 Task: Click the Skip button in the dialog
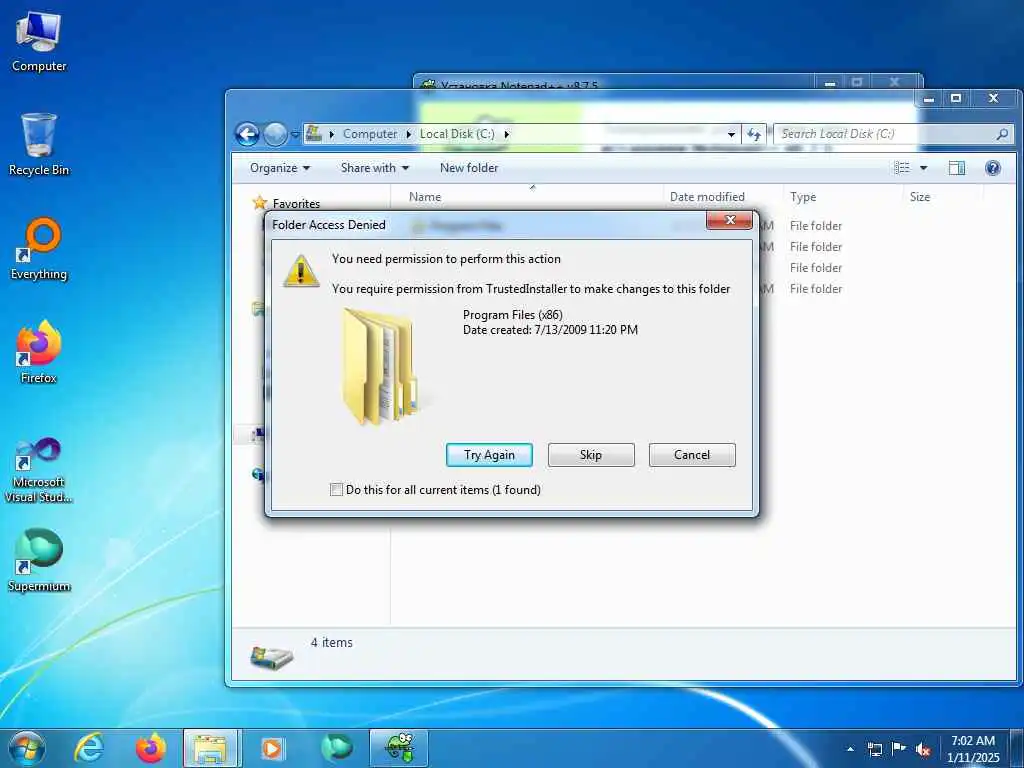click(x=591, y=455)
